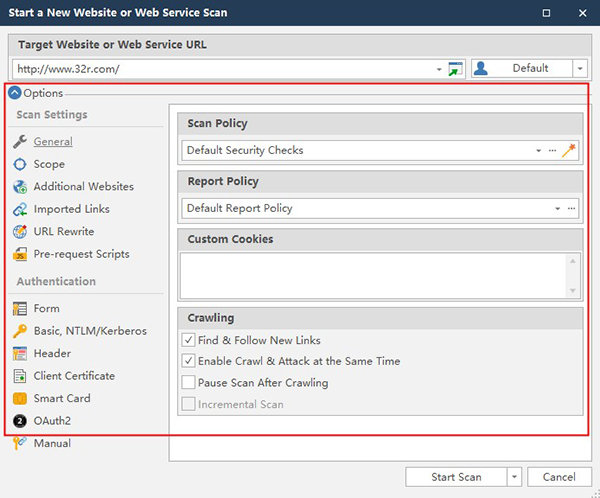Click the Start Scan button
Viewport: 600px width, 498px height.
pyautogui.click(x=456, y=477)
